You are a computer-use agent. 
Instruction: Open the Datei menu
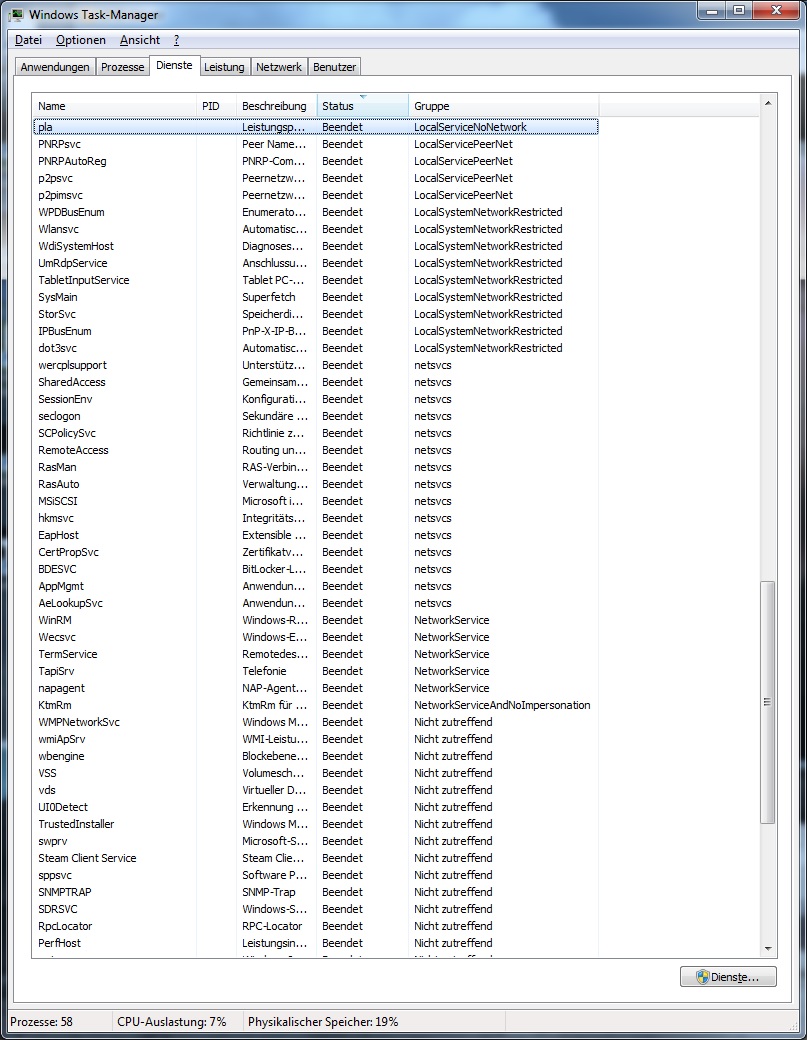click(x=29, y=40)
